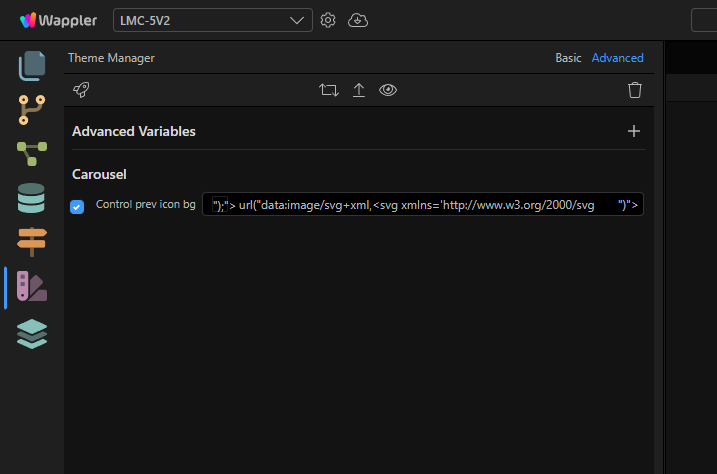Toggle the eye preview icon

pyautogui.click(x=388, y=90)
